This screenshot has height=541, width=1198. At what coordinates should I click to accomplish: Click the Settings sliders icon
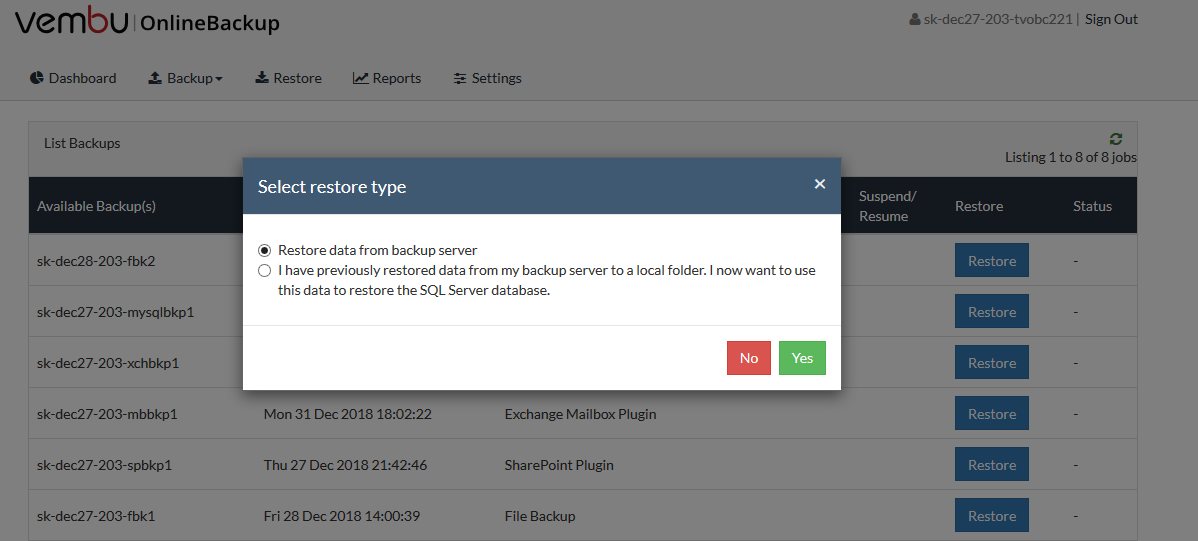460,78
